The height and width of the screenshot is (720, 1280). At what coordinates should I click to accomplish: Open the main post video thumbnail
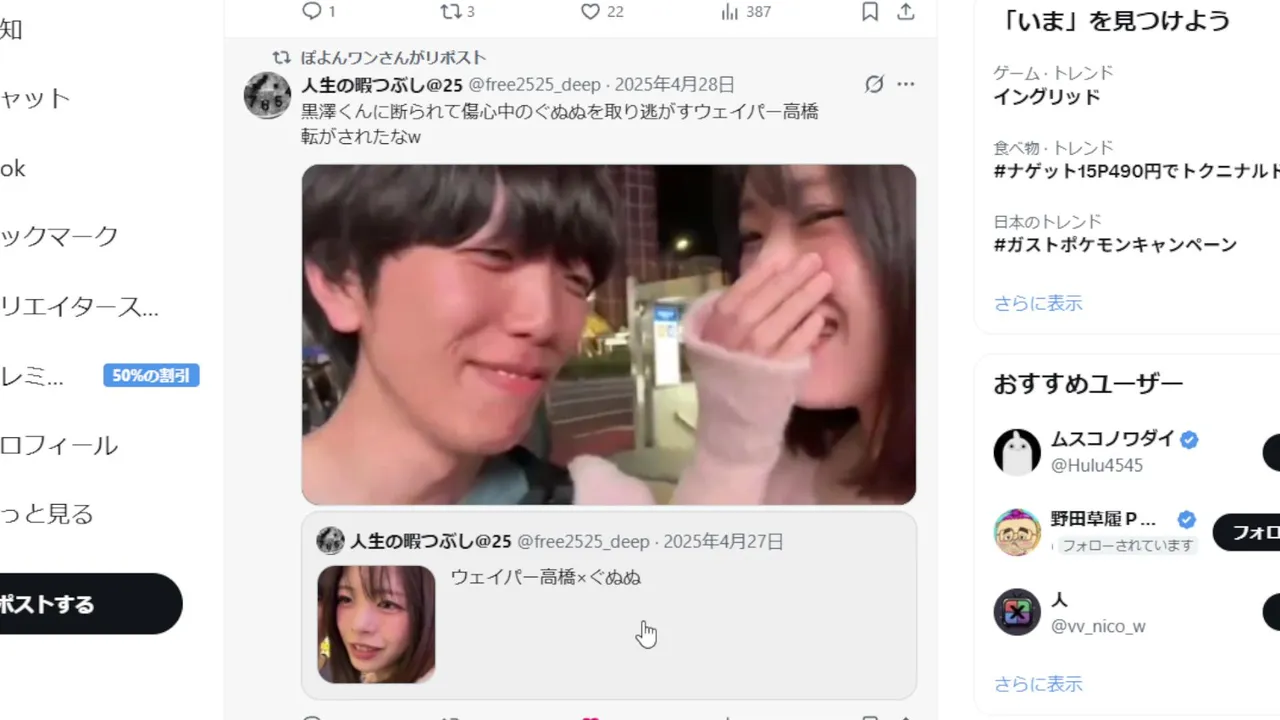(609, 334)
